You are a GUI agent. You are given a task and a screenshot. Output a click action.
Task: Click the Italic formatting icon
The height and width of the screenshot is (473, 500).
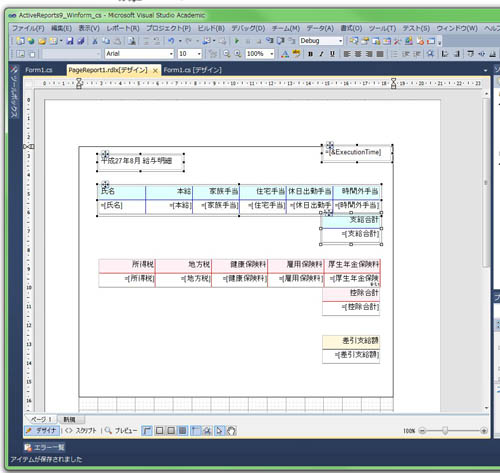[x=321, y=54]
